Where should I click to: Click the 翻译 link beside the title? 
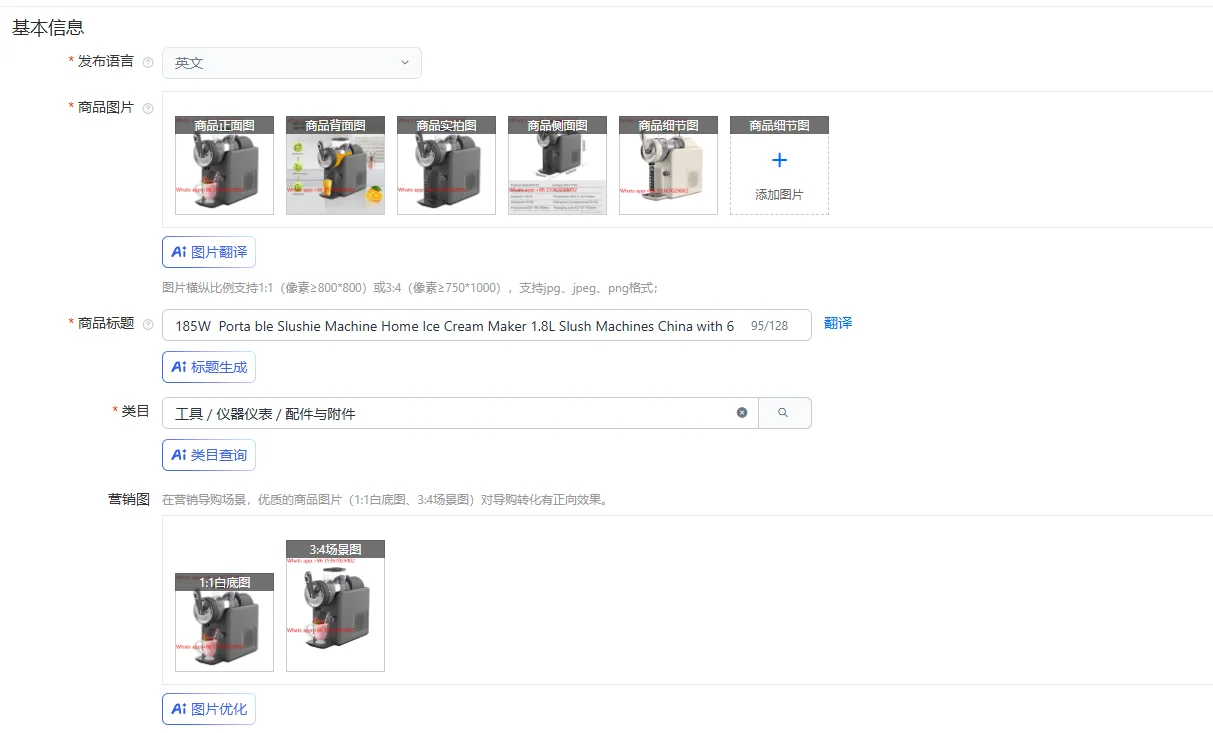[838, 324]
